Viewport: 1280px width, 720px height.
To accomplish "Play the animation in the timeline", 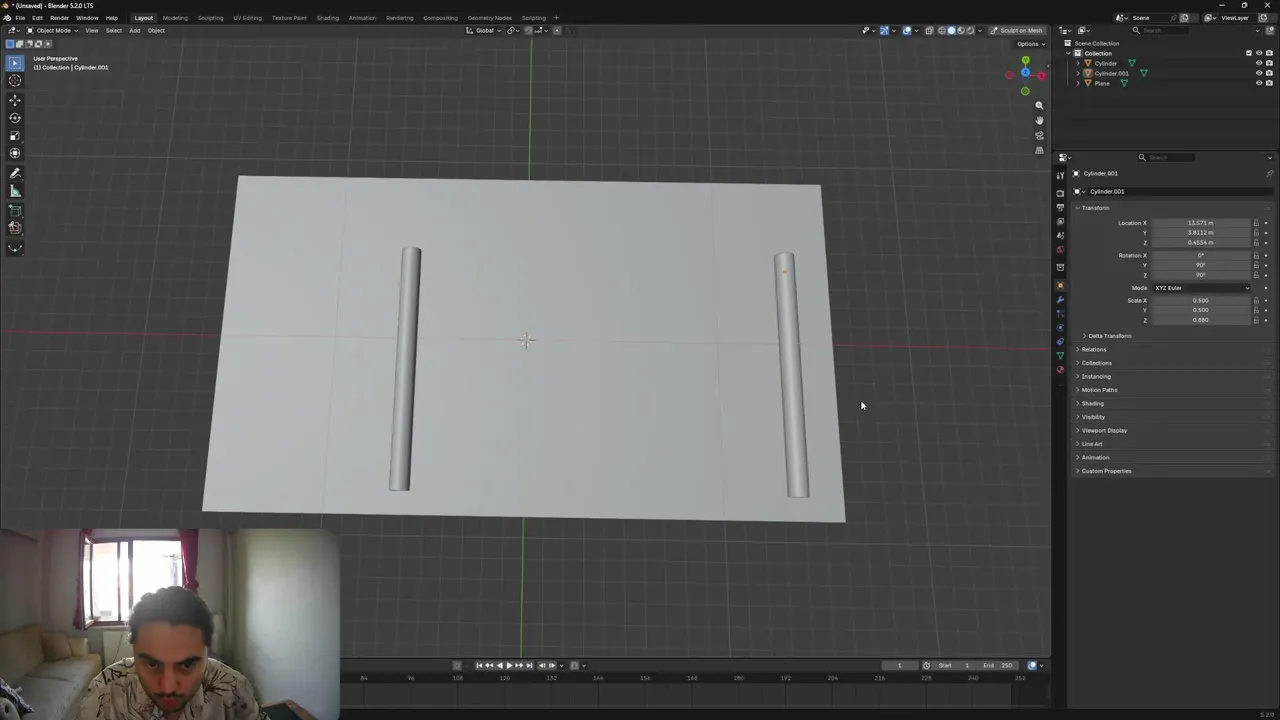I will [x=509, y=666].
